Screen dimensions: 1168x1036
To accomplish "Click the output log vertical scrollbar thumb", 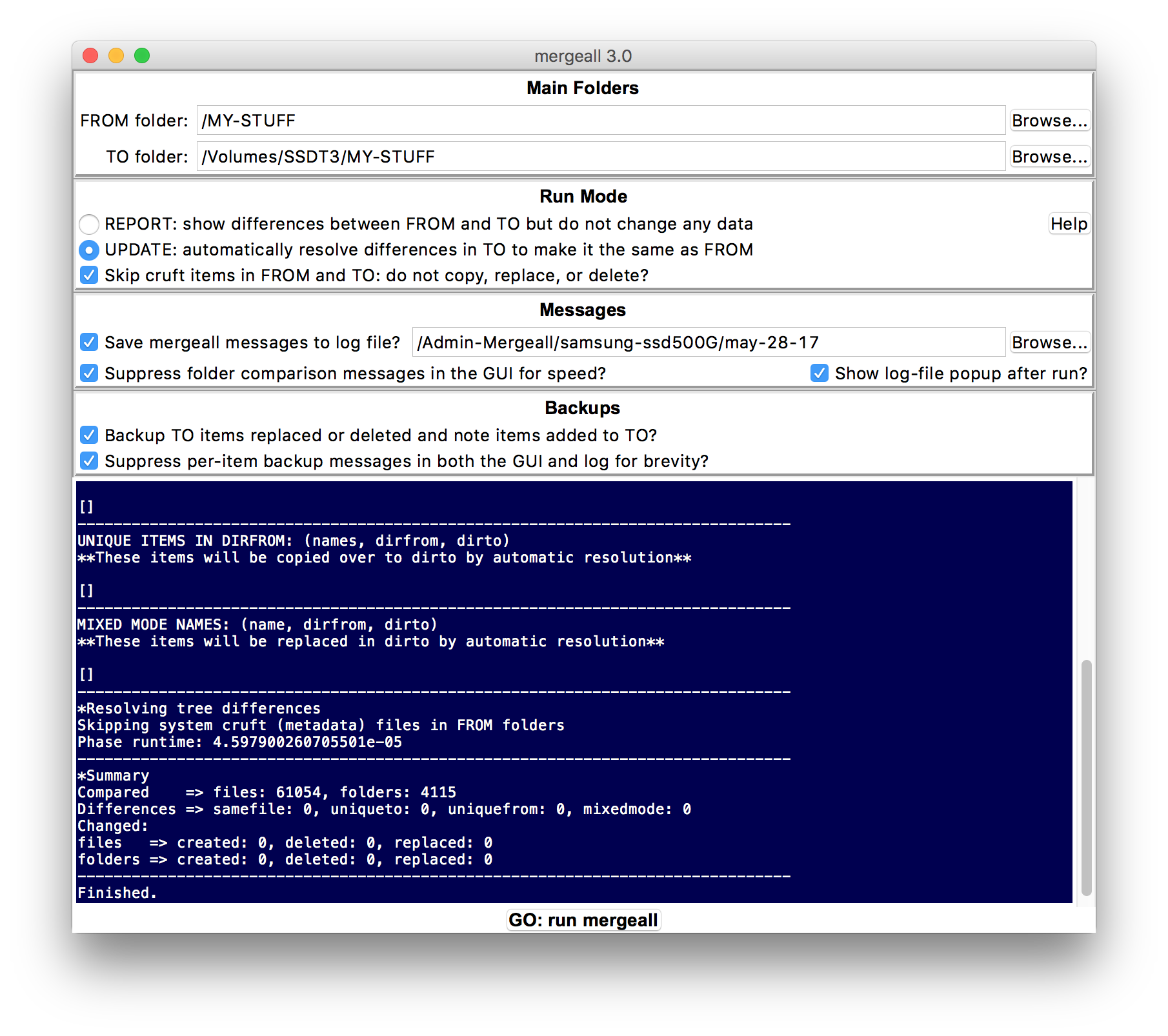I will [x=1087, y=777].
